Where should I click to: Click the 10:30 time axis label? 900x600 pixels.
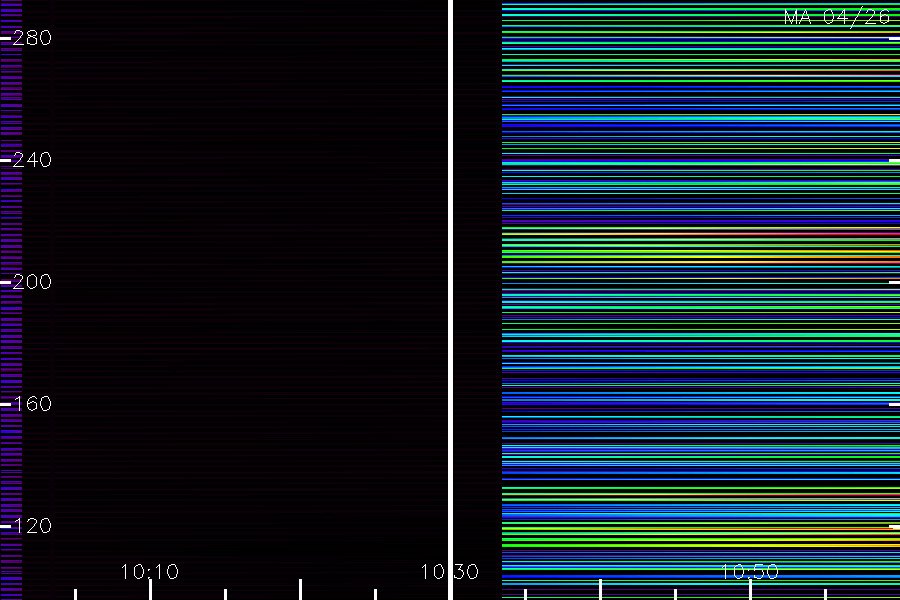point(449,571)
